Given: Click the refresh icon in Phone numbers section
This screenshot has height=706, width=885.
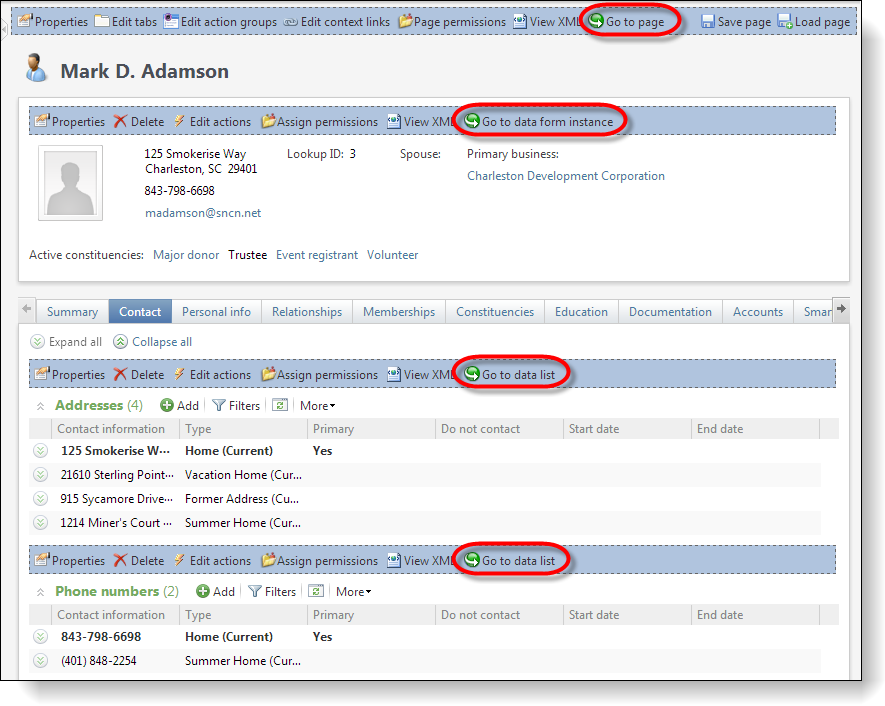Looking at the screenshot, I should pos(316,592).
